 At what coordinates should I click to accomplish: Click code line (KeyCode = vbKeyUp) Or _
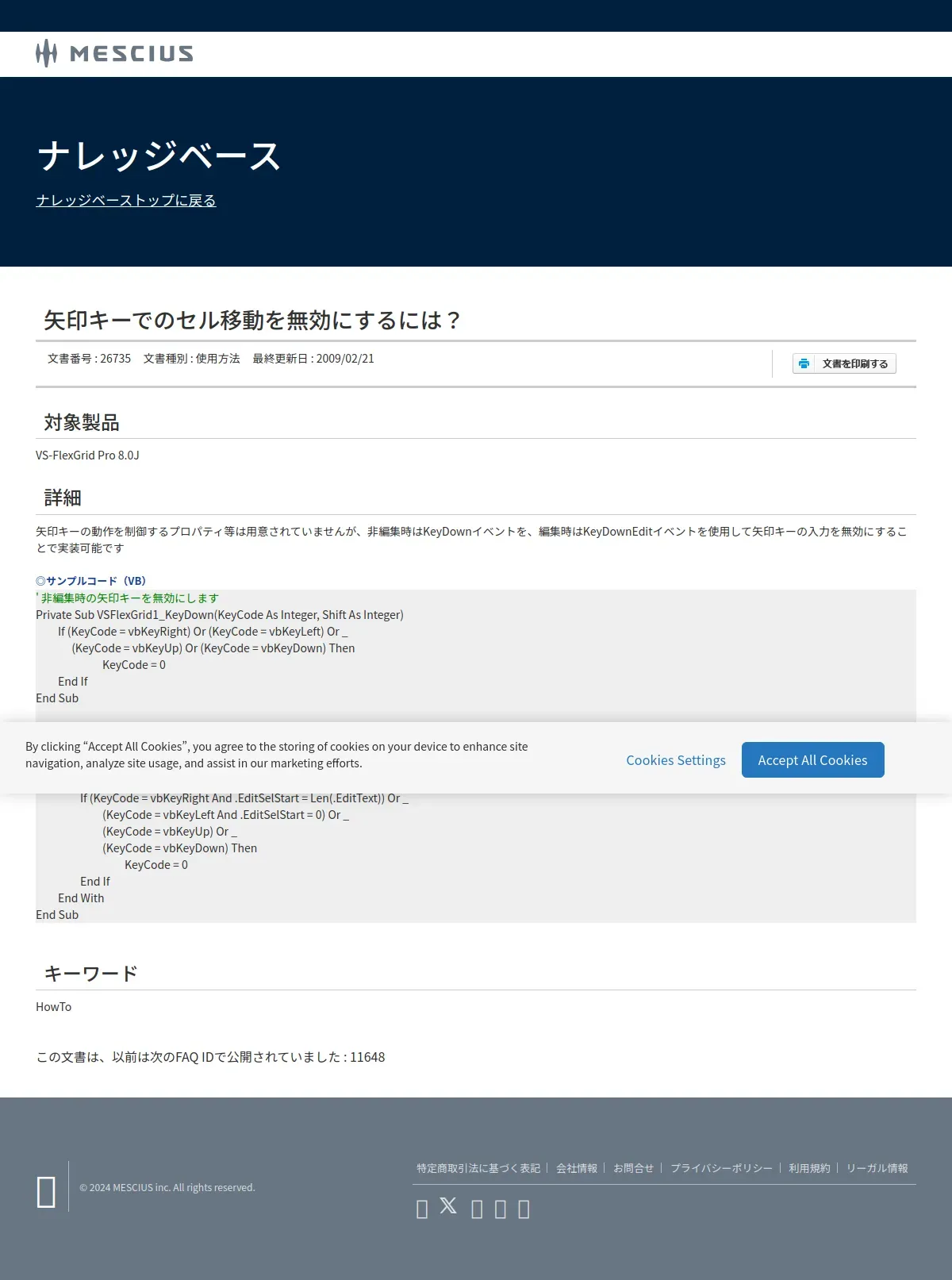click(x=170, y=832)
